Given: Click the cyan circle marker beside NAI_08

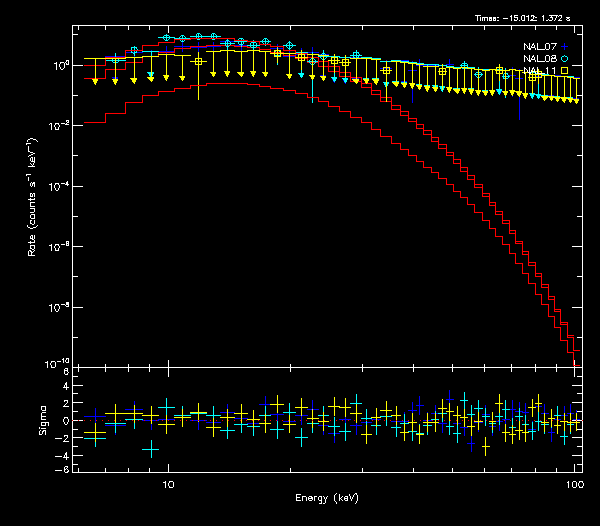Looking at the screenshot, I should (x=564, y=58).
